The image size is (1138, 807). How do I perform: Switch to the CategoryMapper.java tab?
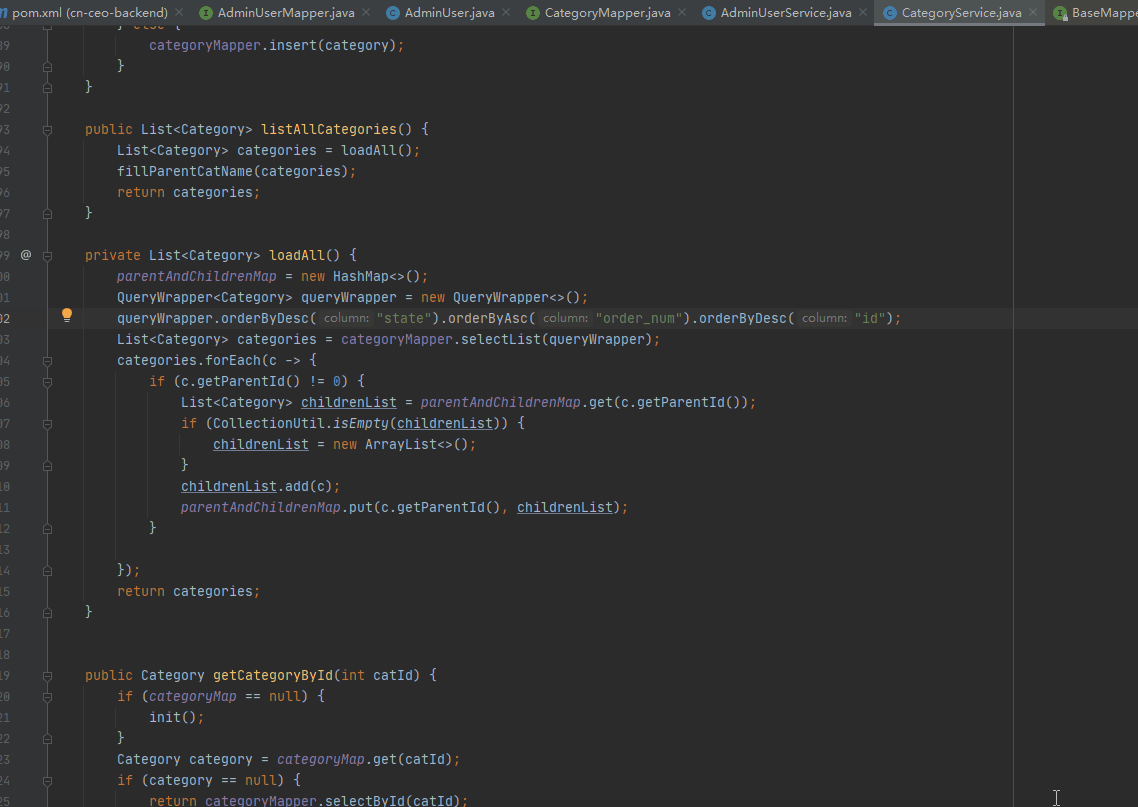607,12
